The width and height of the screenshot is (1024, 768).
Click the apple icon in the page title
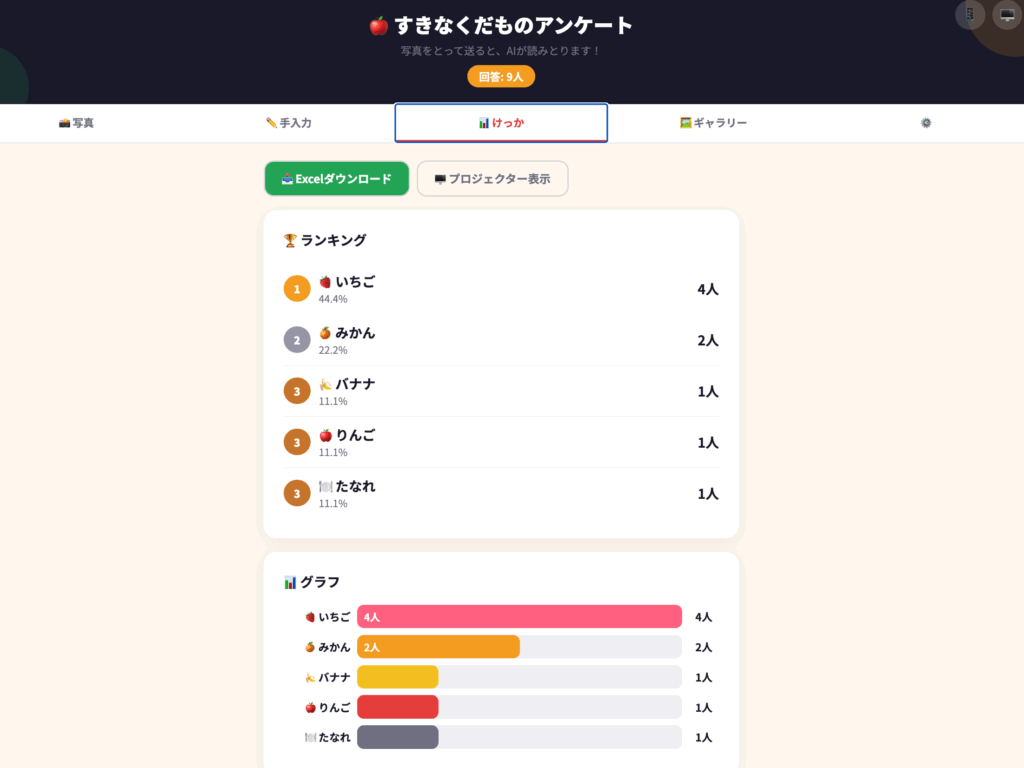click(x=378, y=26)
